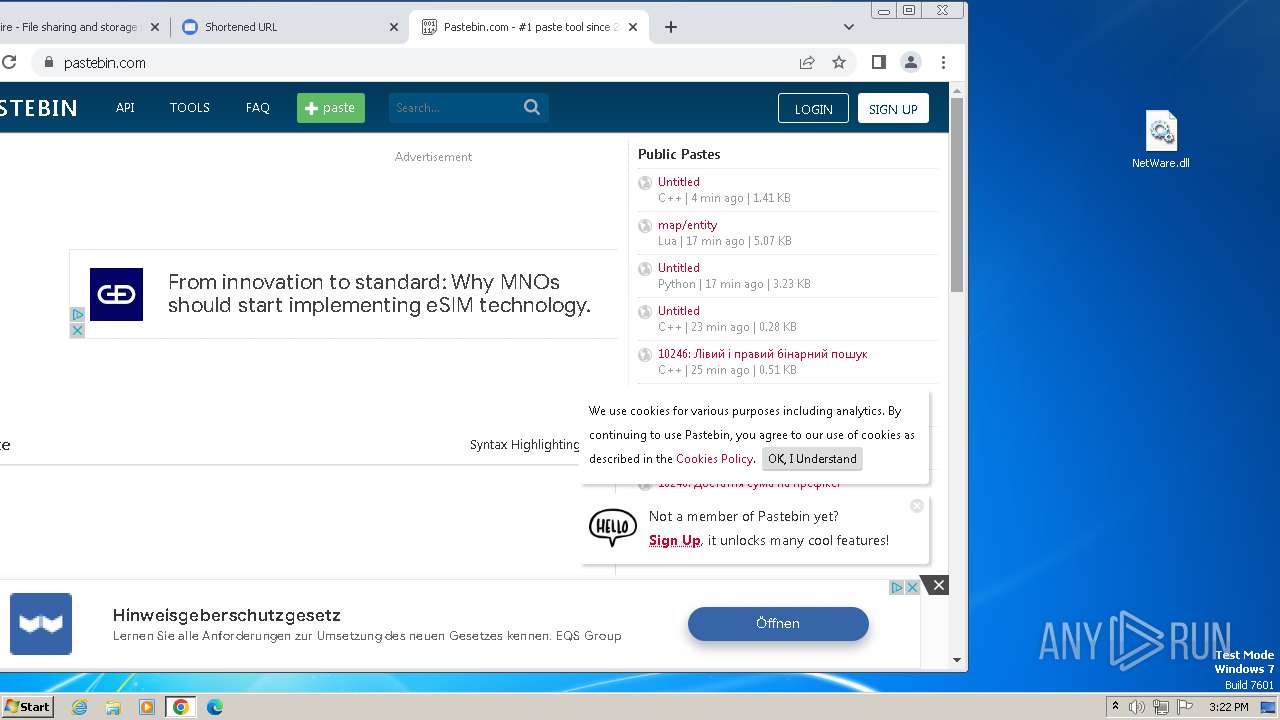Click the Action Center flag icon
This screenshot has height=720, width=1280.
coord(1183,707)
